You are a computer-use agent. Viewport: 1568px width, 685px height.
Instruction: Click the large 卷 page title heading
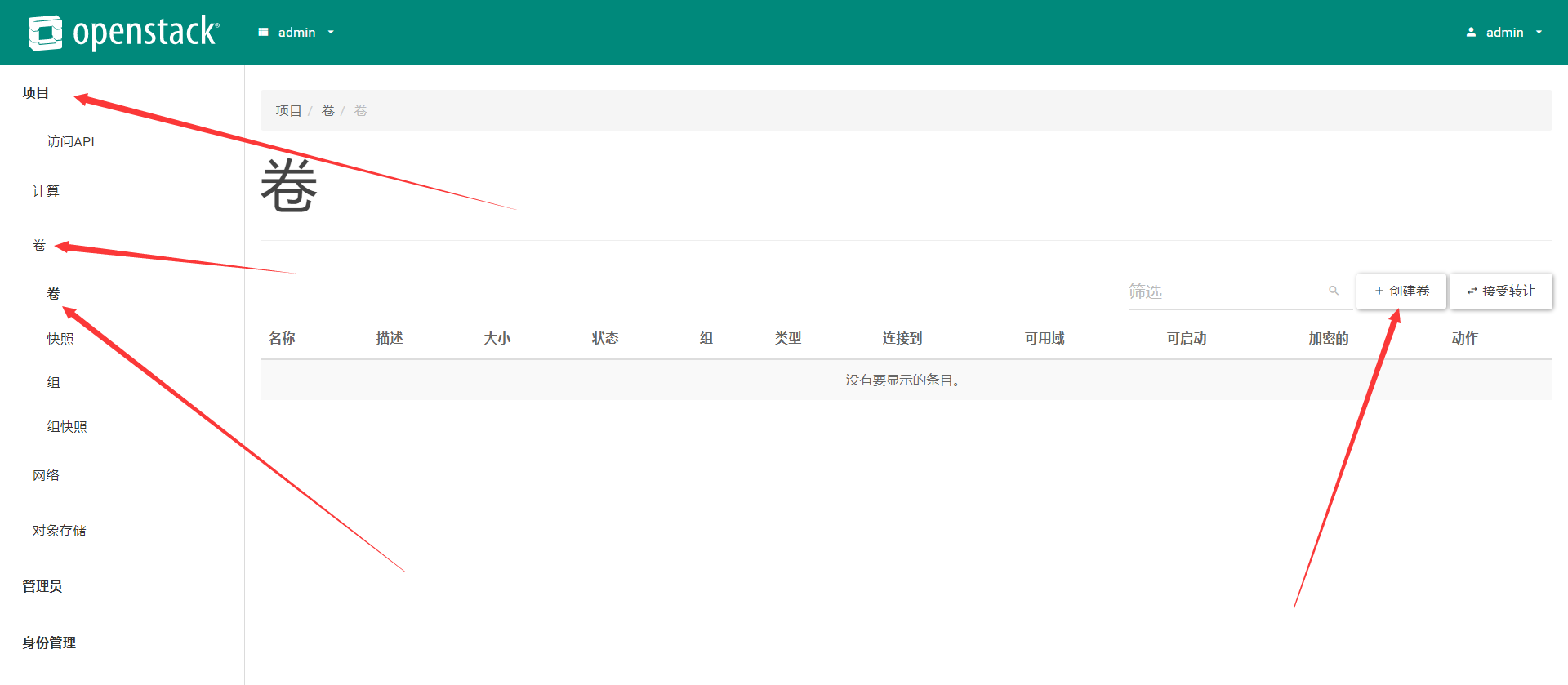(x=289, y=186)
